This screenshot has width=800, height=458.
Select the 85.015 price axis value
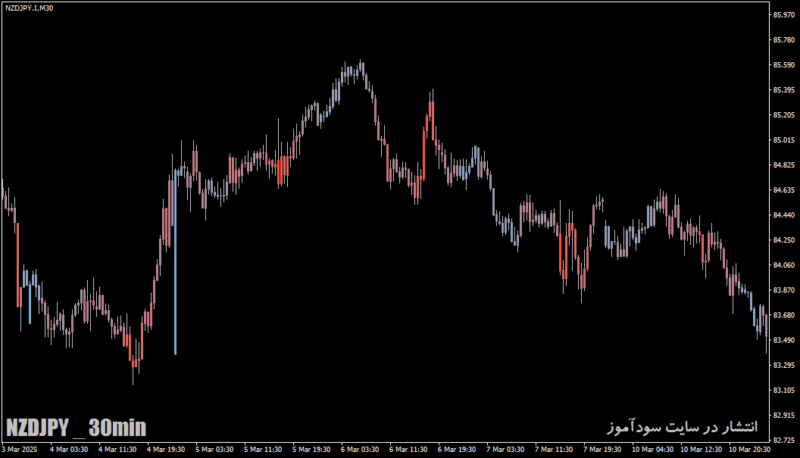(x=784, y=140)
